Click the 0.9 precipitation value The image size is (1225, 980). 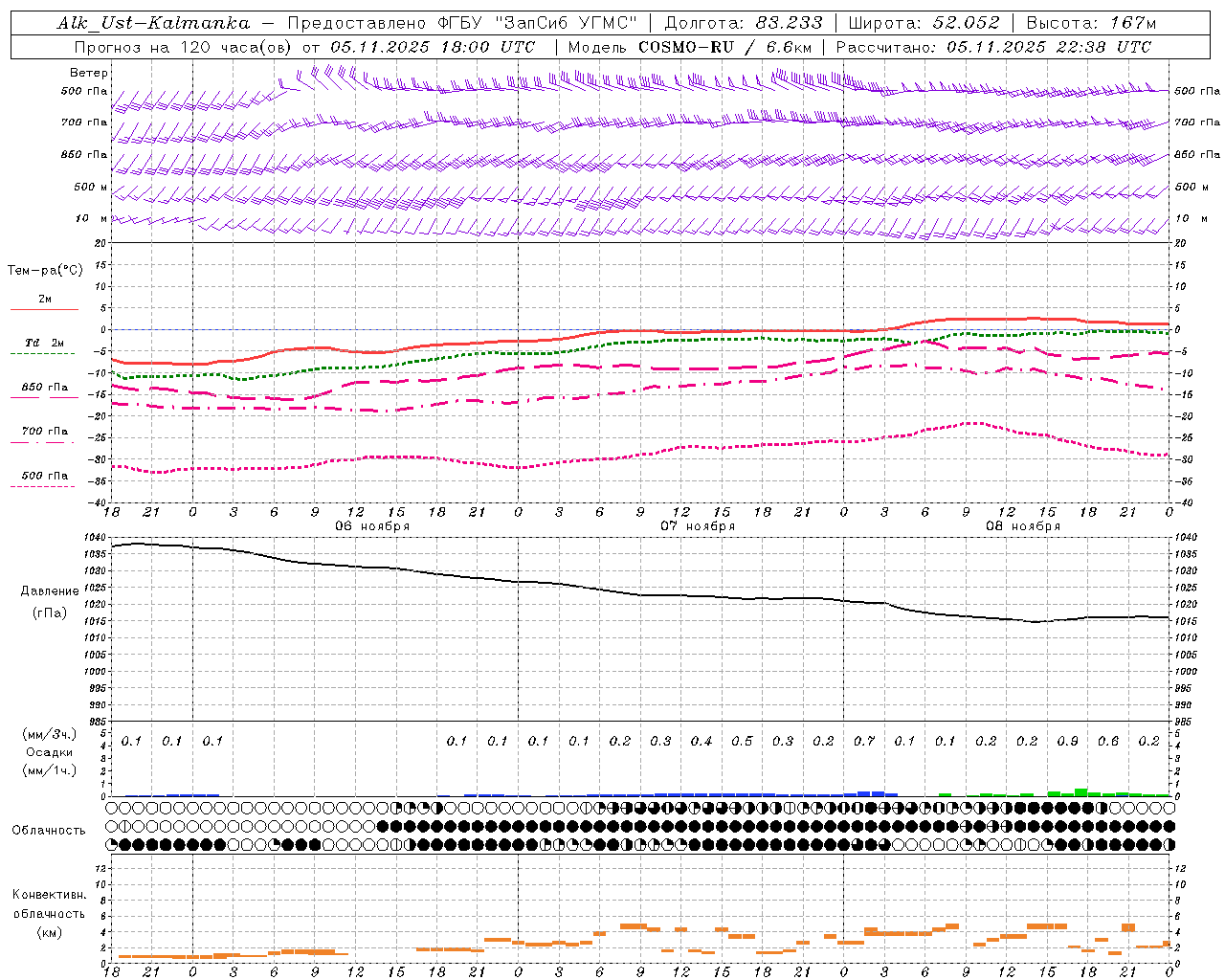[x=1068, y=742]
